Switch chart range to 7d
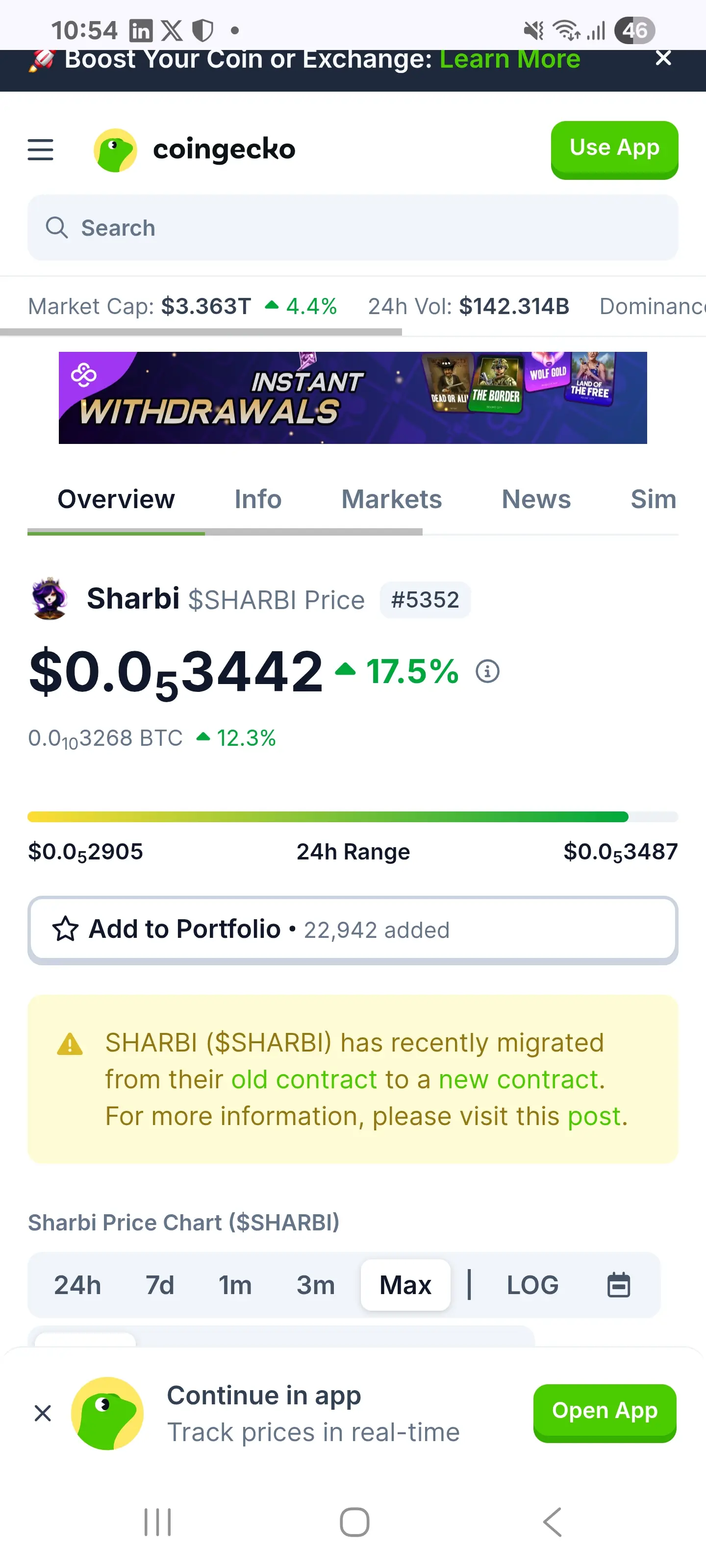The width and height of the screenshot is (706, 1568). click(160, 1285)
